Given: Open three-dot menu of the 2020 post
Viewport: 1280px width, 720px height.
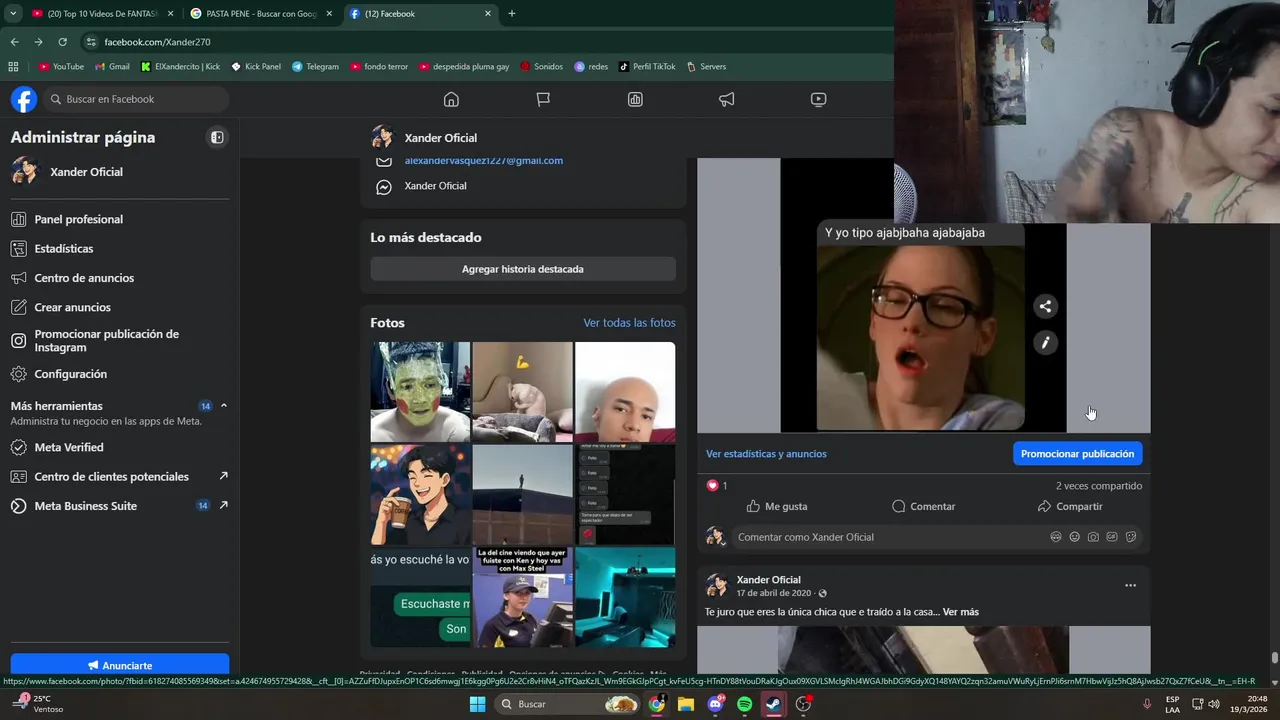Looking at the screenshot, I should tap(1130, 585).
